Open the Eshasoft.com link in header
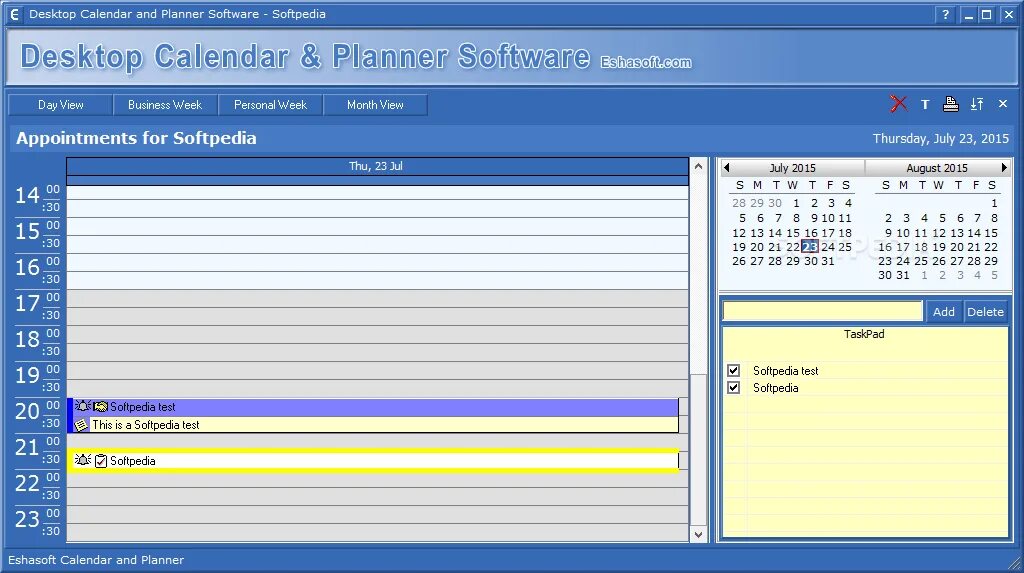The height and width of the screenshot is (573, 1024). point(646,62)
